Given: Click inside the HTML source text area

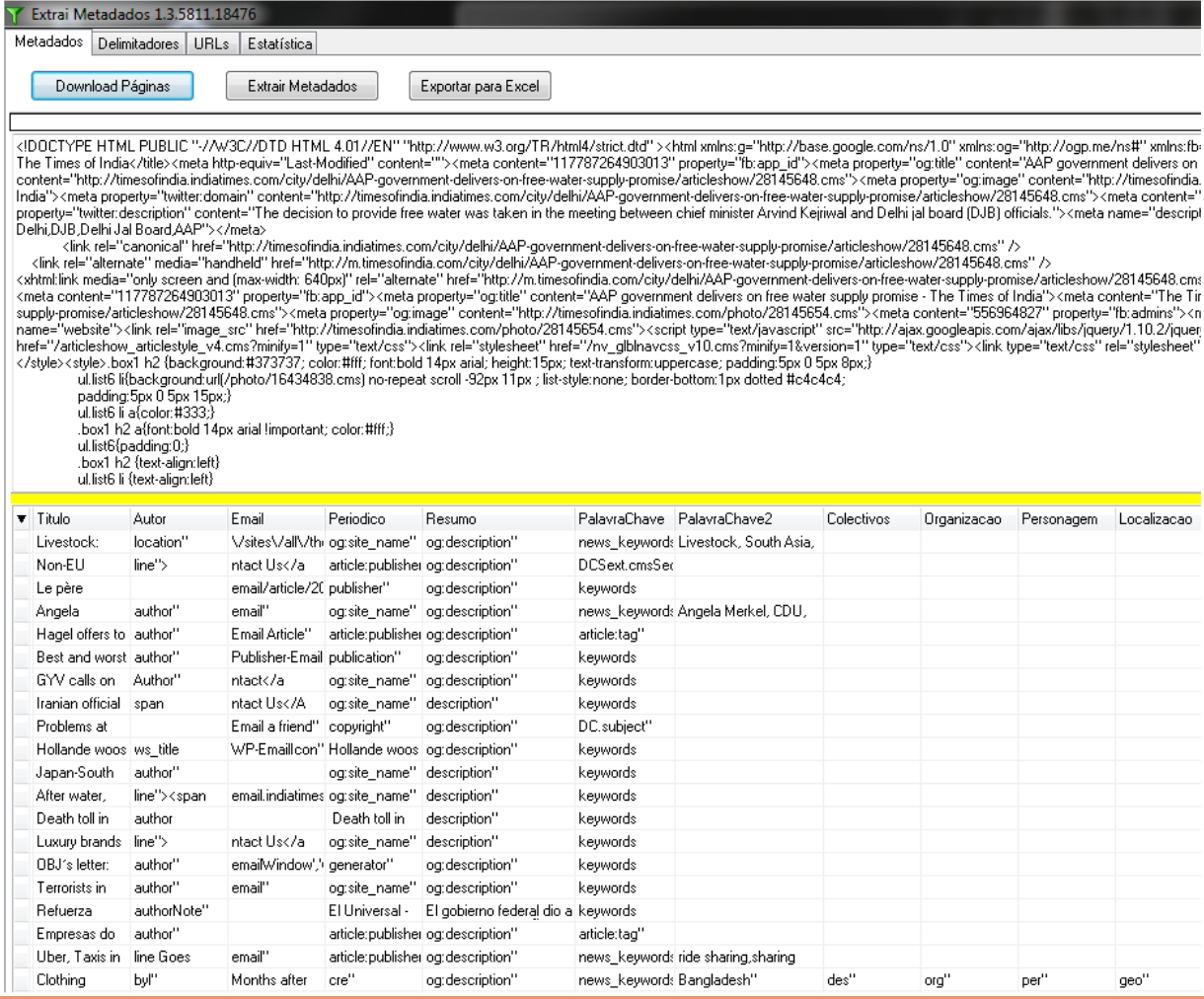Looking at the screenshot, I should coord(605,311).
